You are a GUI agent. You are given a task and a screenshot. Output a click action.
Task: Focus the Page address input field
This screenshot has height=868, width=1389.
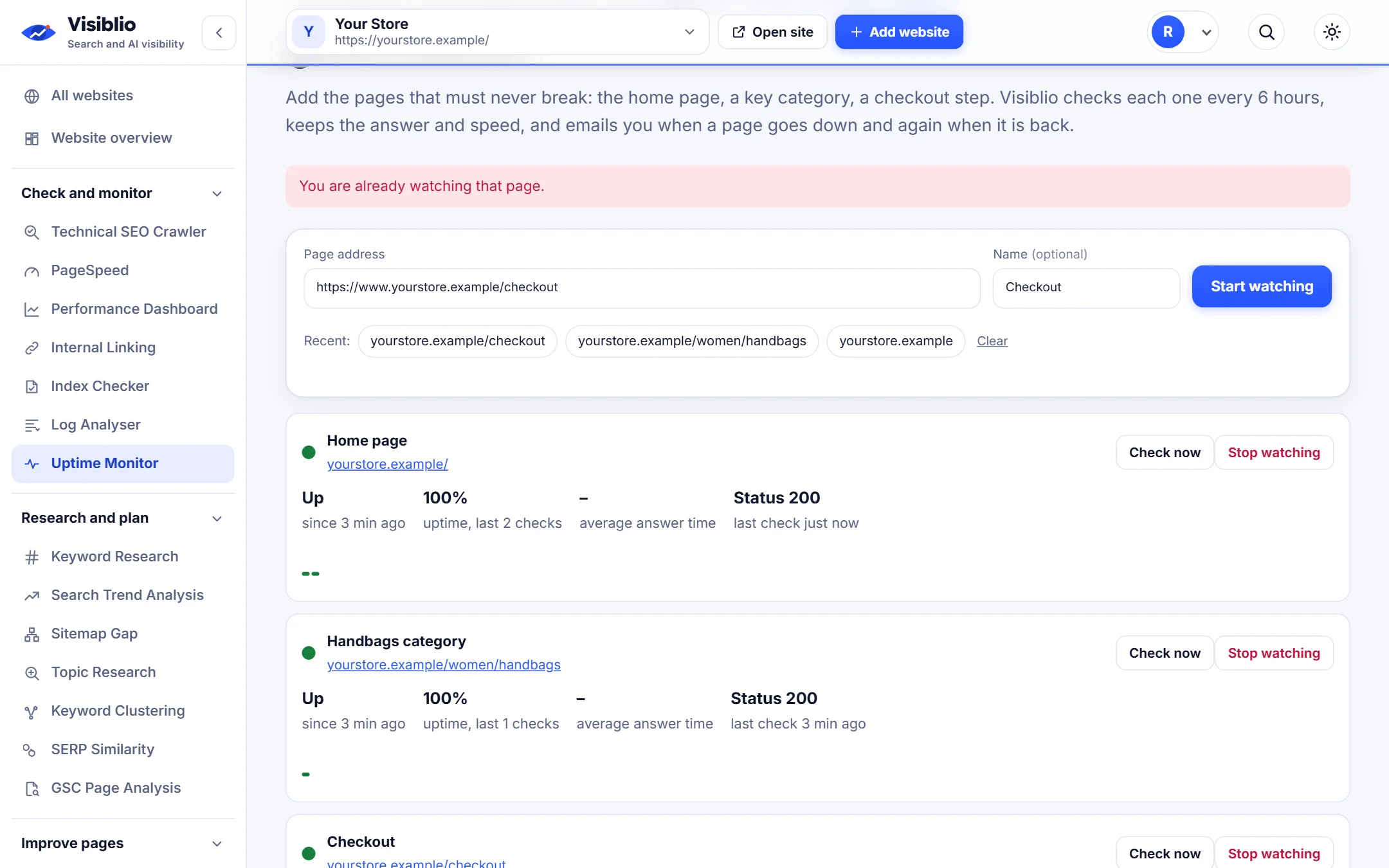pyautogui.click(x=642, y=288)
